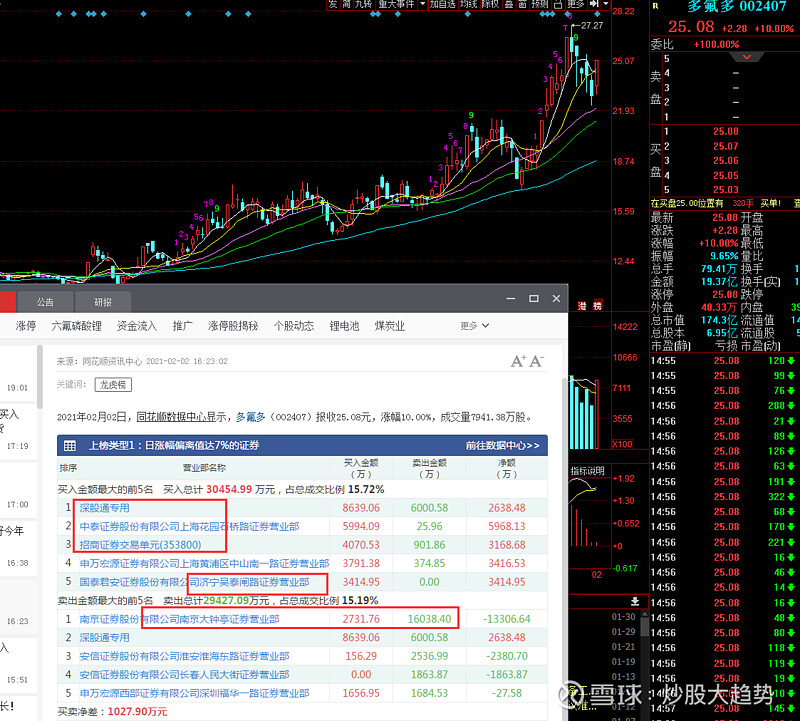Select the 01-30 date entry

click(x=623, y=617)
